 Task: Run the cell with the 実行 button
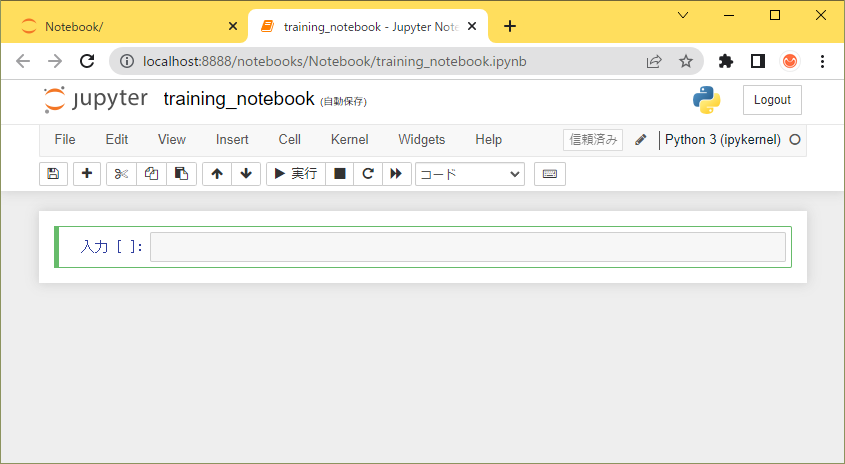tap(296, 174)
